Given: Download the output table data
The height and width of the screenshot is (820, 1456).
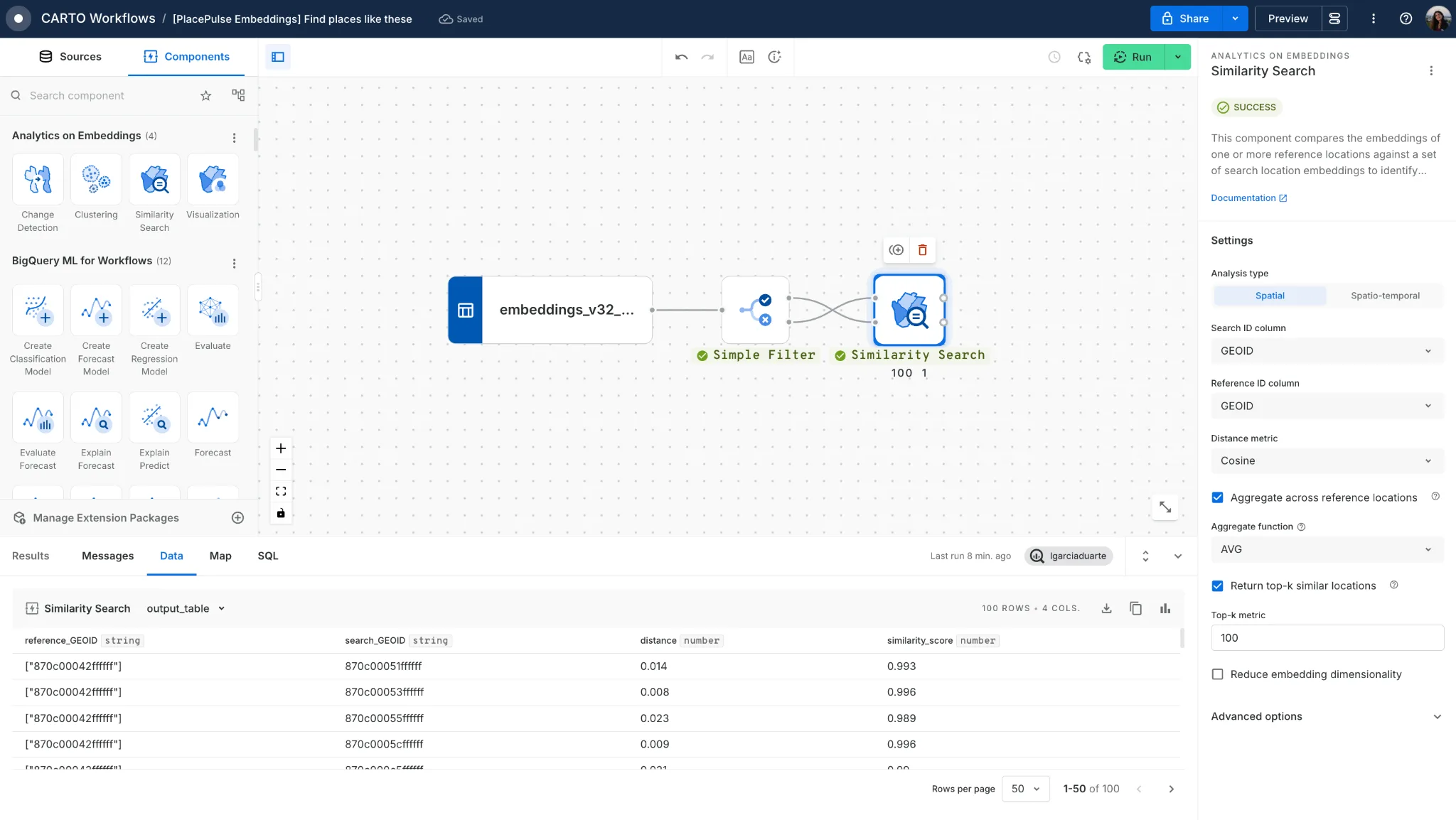Looking at the screenshot, I should tap(1106, 608).
